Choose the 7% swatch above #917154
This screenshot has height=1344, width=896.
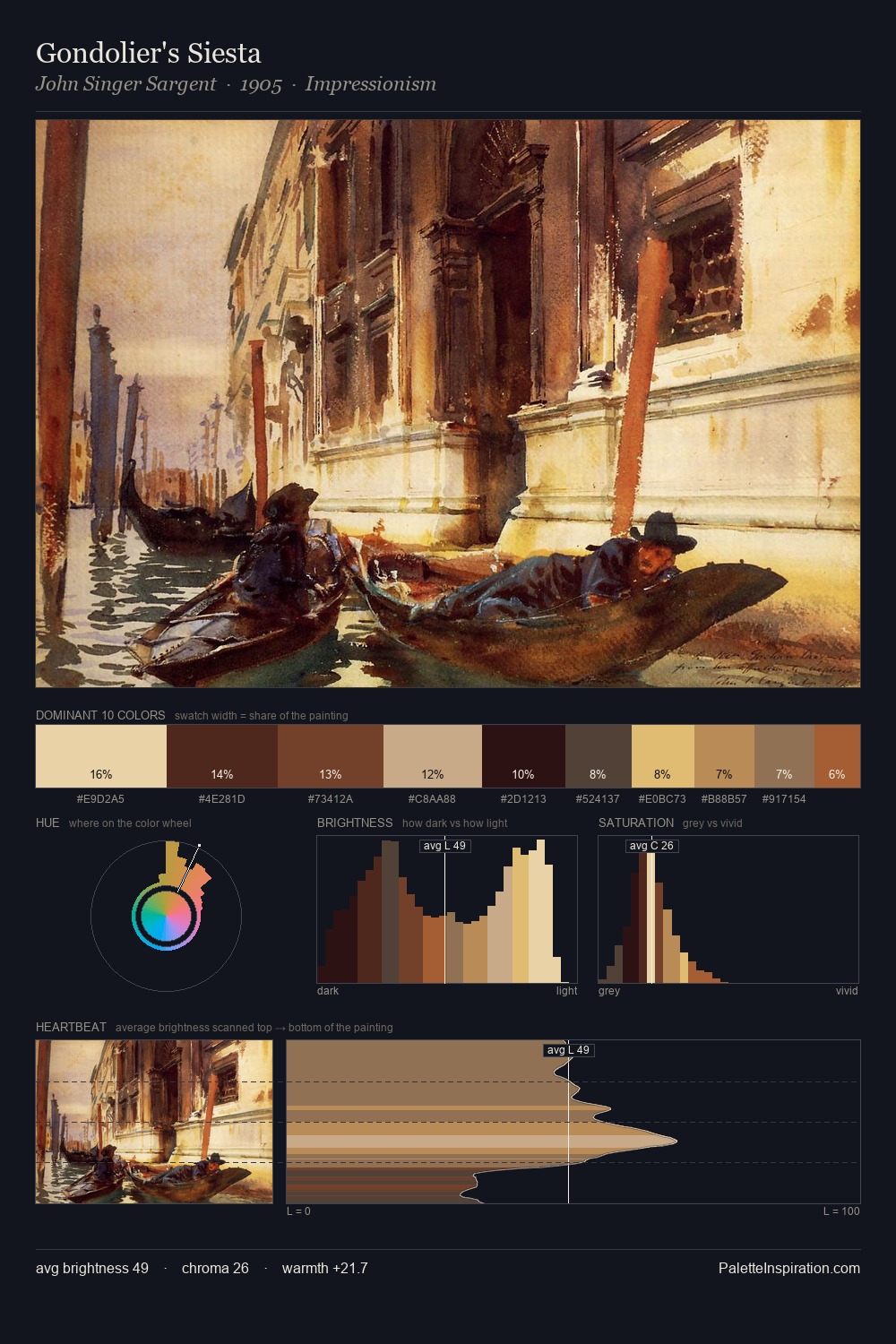click(784, 756)
